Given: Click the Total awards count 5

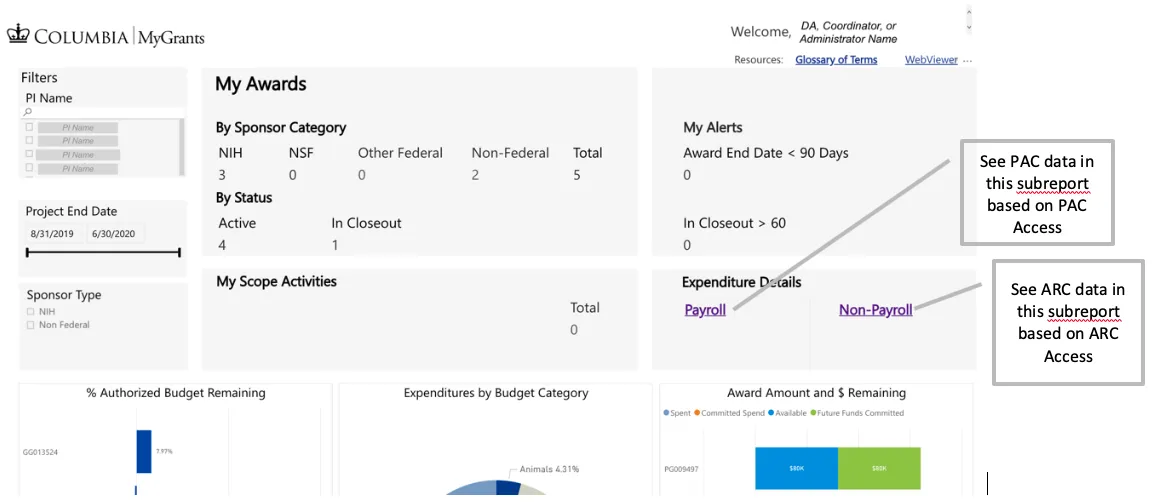Looking at the screenshot, I should (x=577, y=175).
